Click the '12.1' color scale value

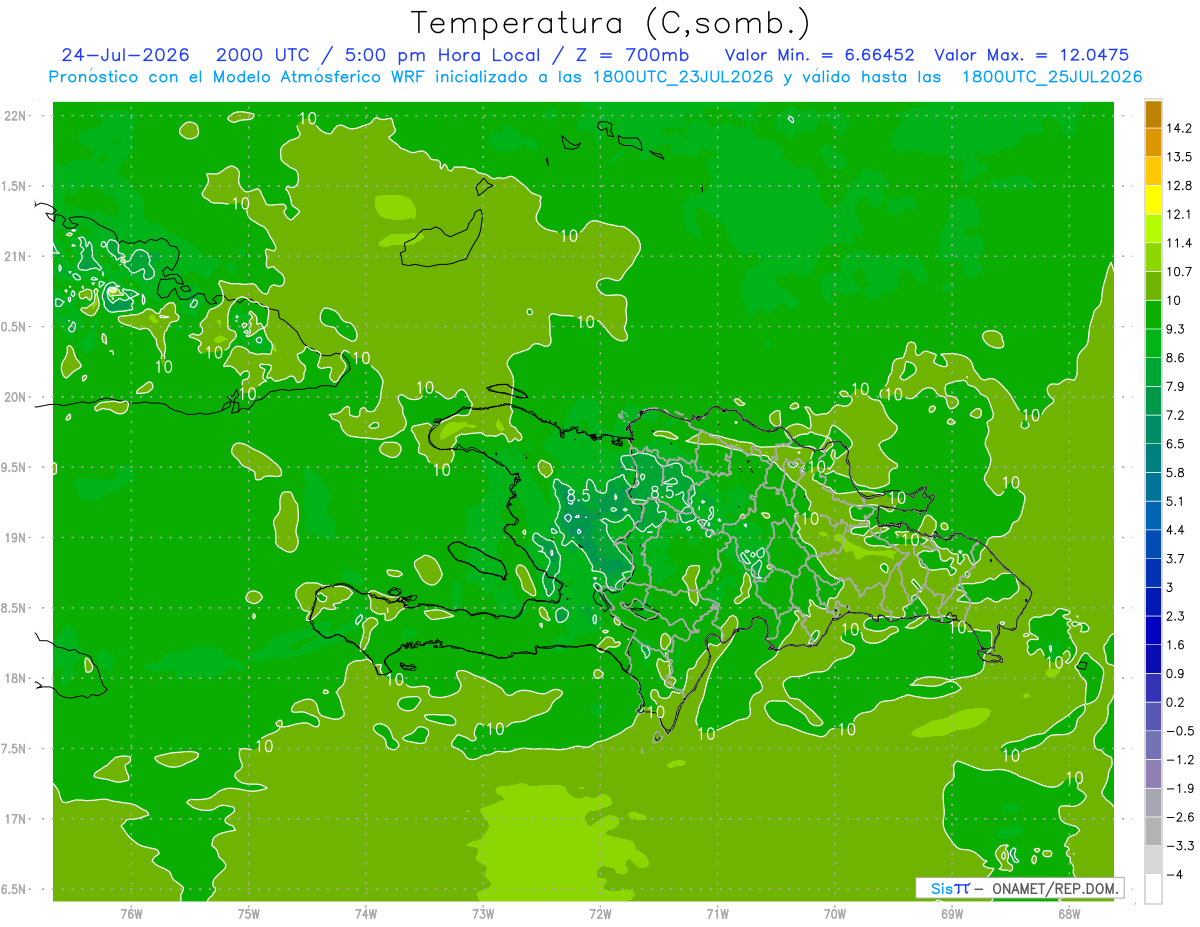coord(1179,214)
